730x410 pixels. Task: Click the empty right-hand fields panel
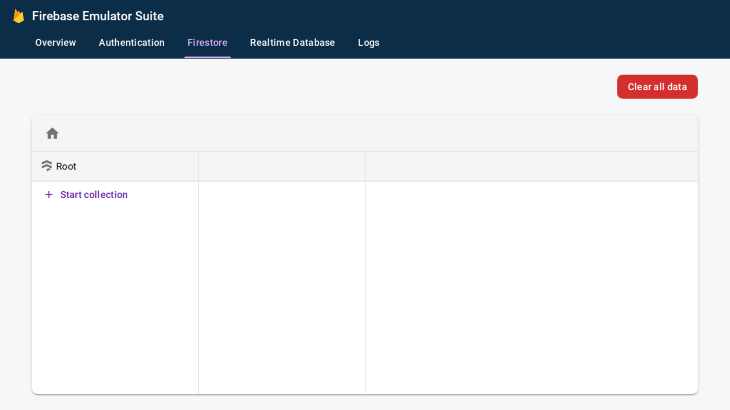coord(532,288)
